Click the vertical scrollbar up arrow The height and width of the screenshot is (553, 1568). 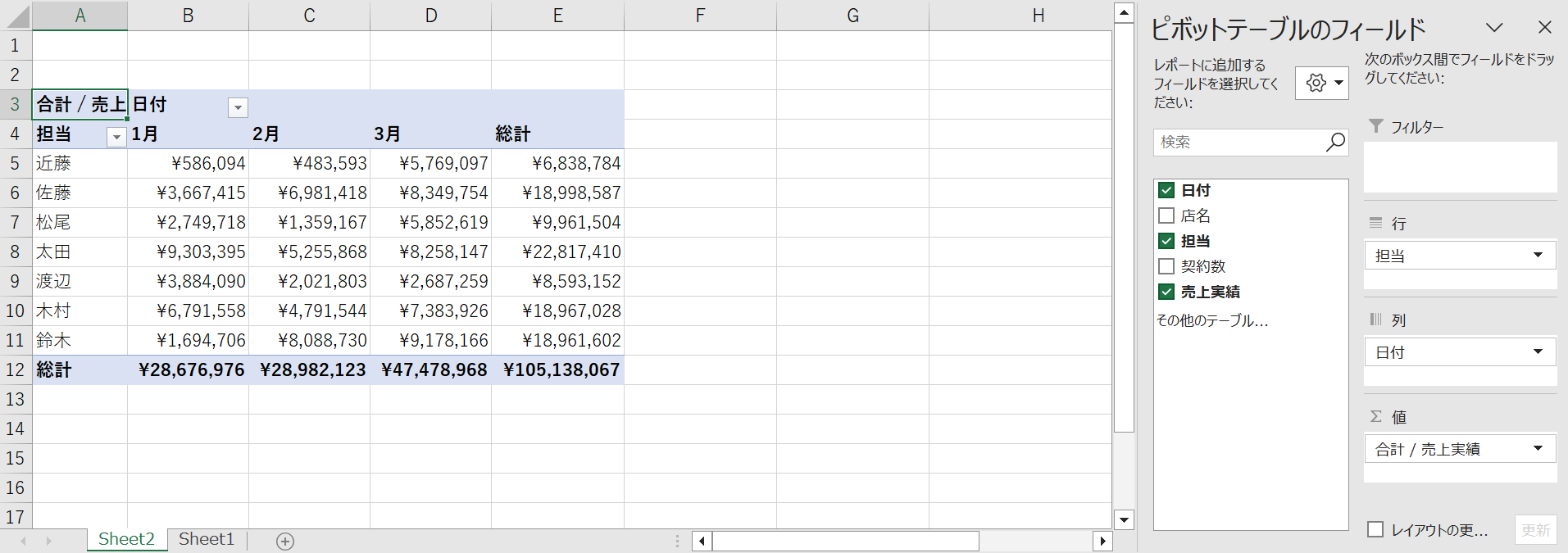(x=1124, y=12)
